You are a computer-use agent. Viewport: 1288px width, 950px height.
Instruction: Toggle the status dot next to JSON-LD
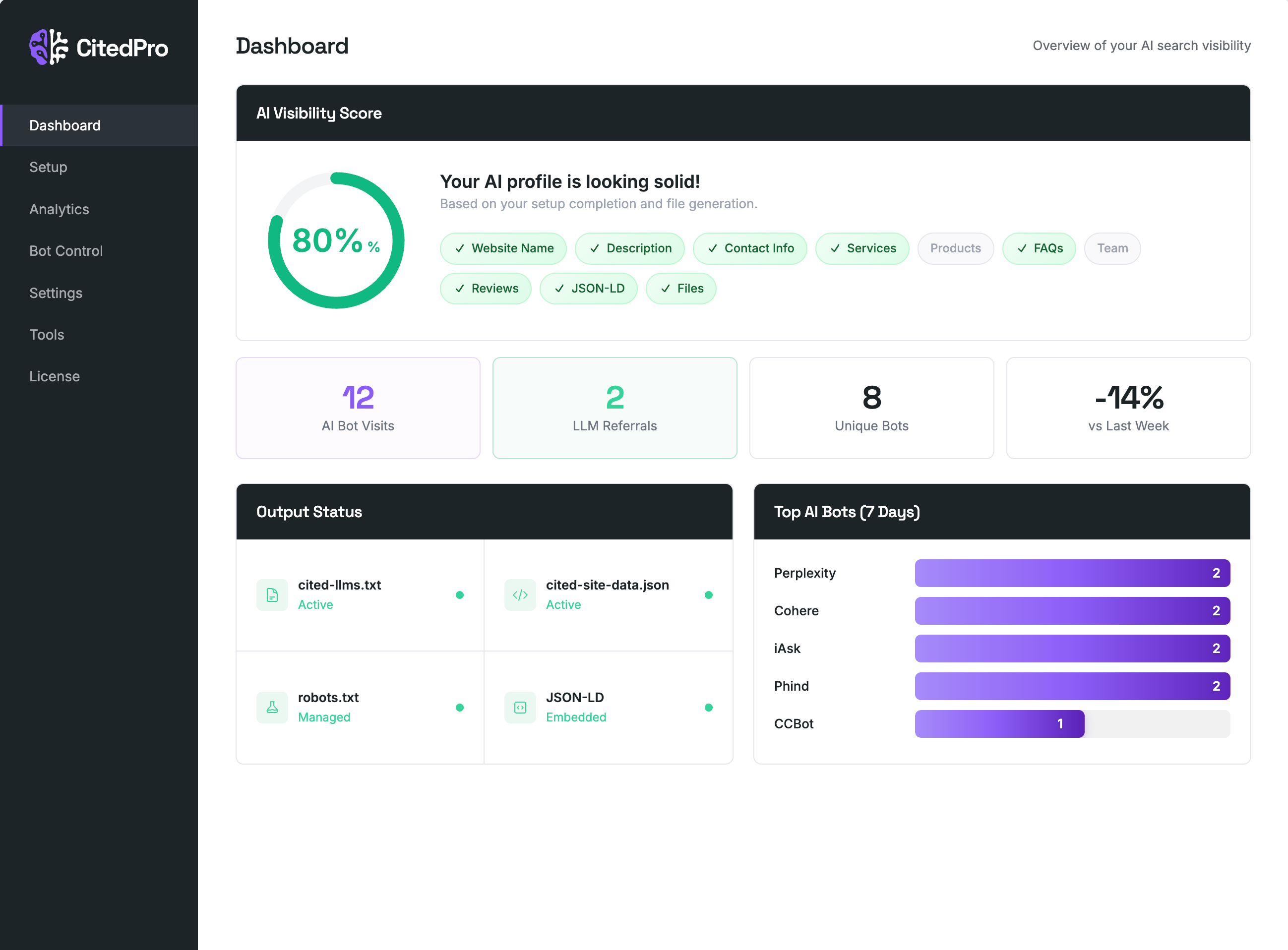click(x=709, y=708)
